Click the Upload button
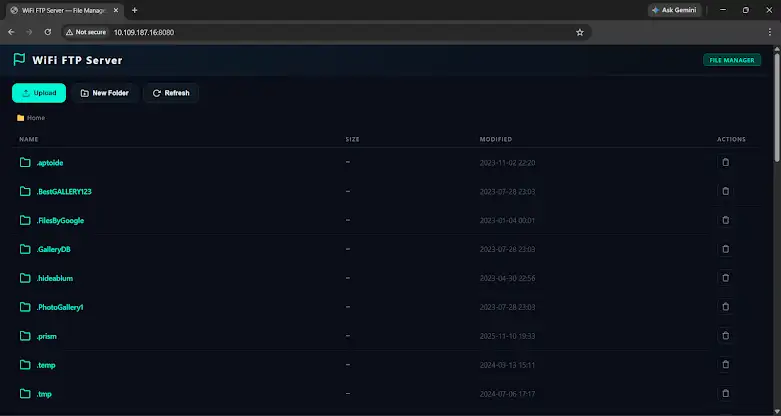781x416 pixels. pos(39,93)
